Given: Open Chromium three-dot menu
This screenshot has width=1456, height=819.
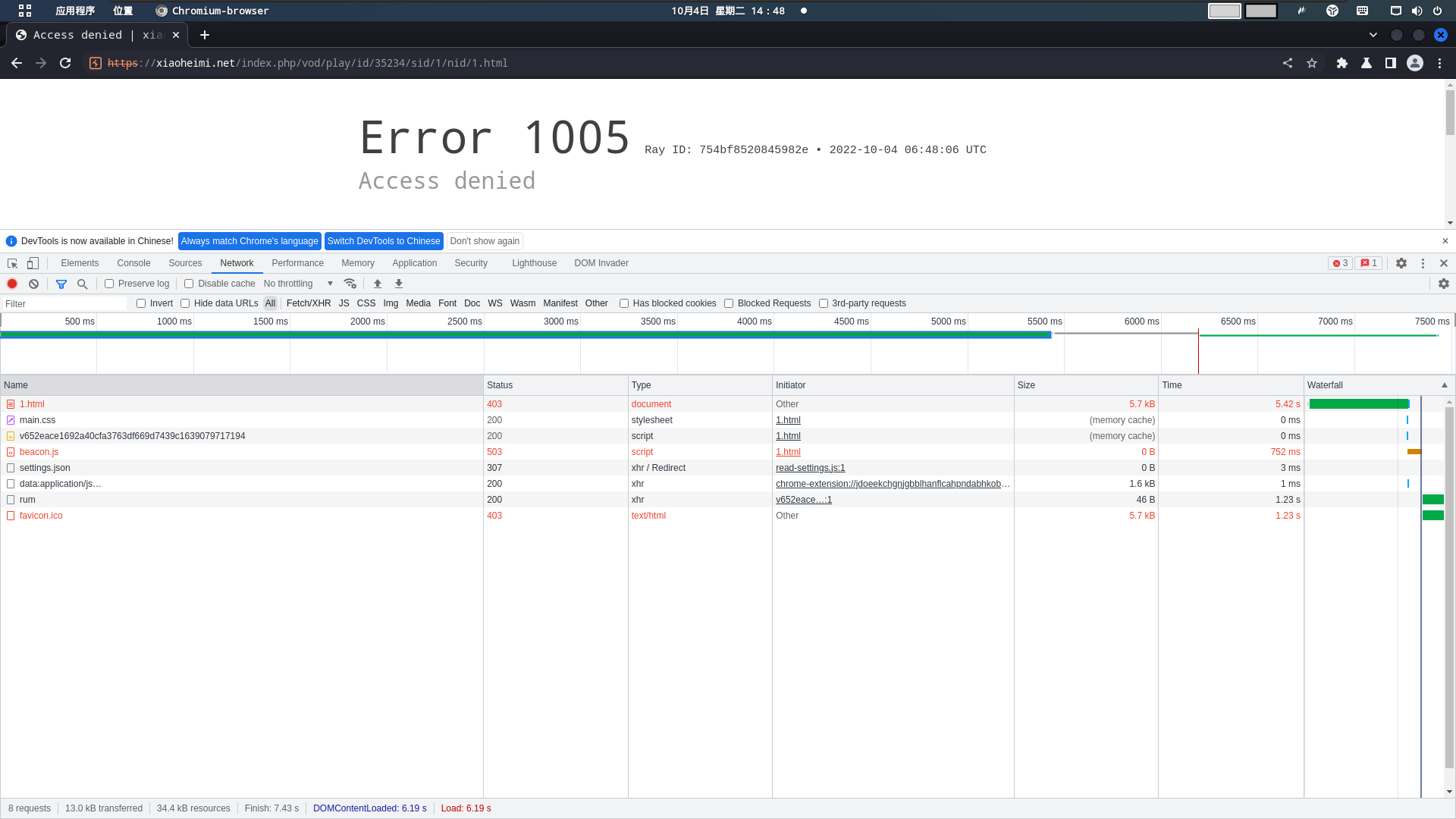Looking at the screenshot, I should pyautogui.click(x=1439, y=63).
